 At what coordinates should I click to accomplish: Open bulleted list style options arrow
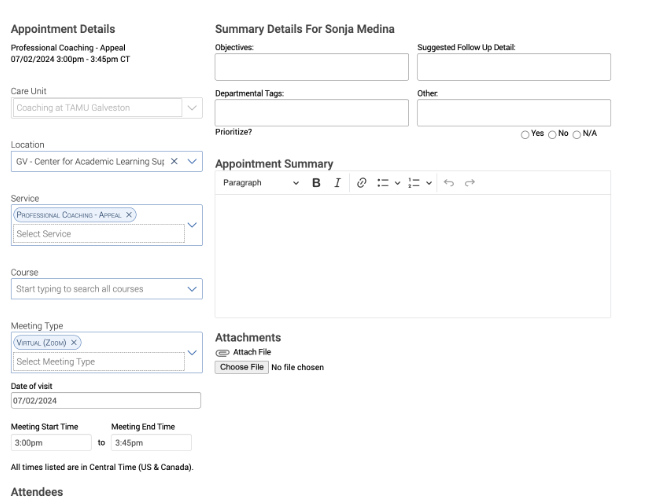(397, 183)
